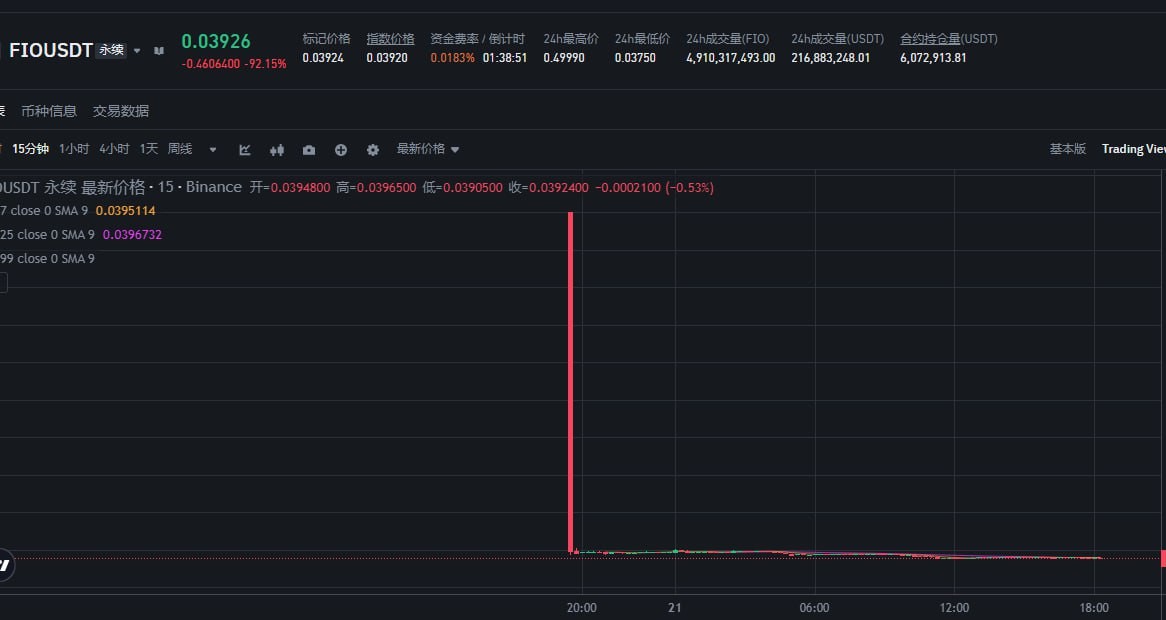Screen dimensions: 1166x620
Task: Switch to the 交易数据 tab
Action: 121,111
